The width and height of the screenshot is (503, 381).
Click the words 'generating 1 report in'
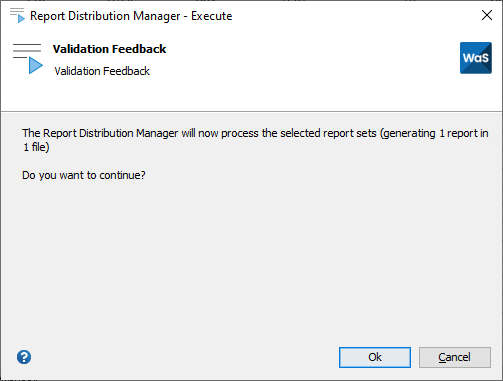pos(436,133)
